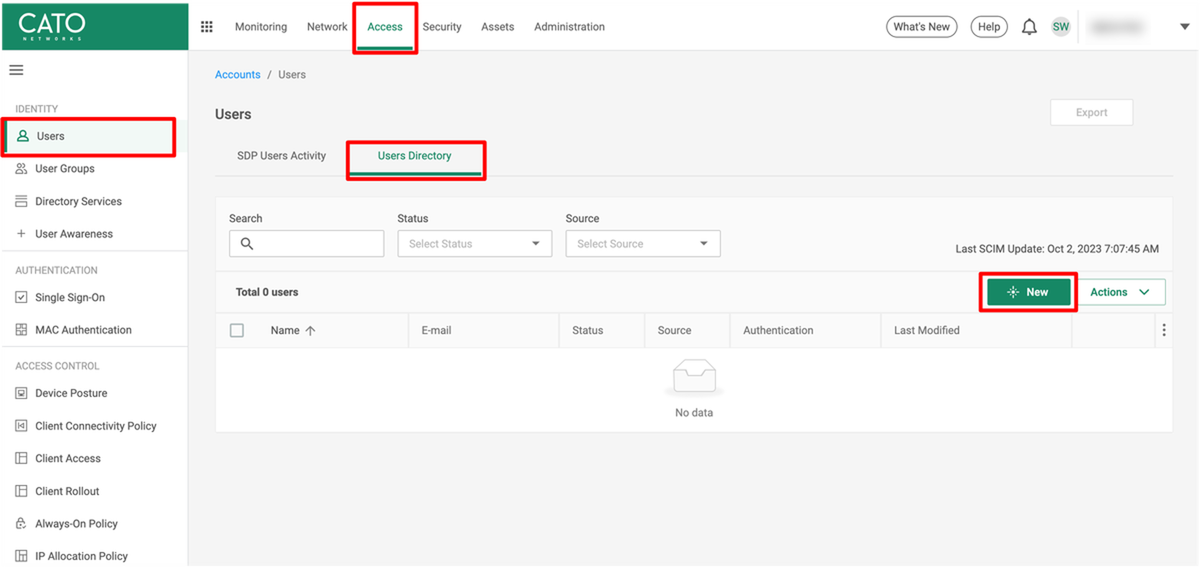Click the SW user avatar
Viewport: 1200px width, 567px height.
(1060, 27)
